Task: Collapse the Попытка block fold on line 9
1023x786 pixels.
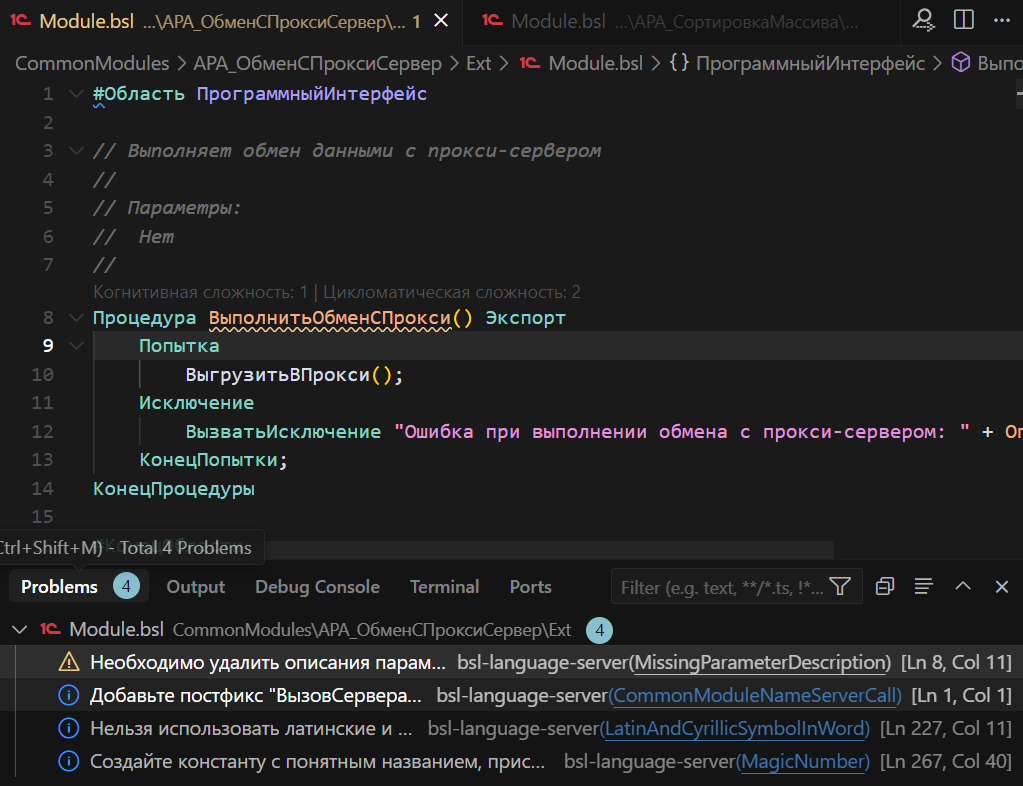Action: [x=74, y=345]
